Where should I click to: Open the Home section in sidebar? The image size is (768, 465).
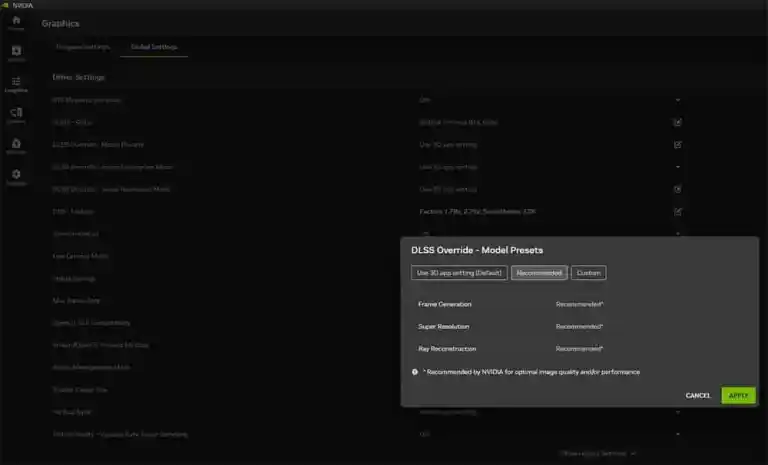pos(16,22)
